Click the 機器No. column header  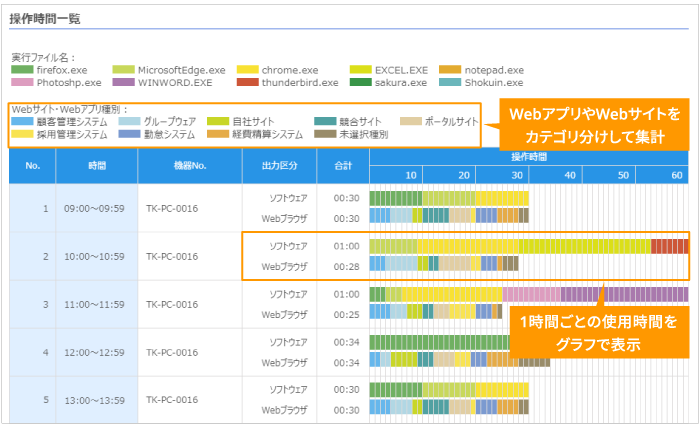pyautogui.click(x=190, y=166)
